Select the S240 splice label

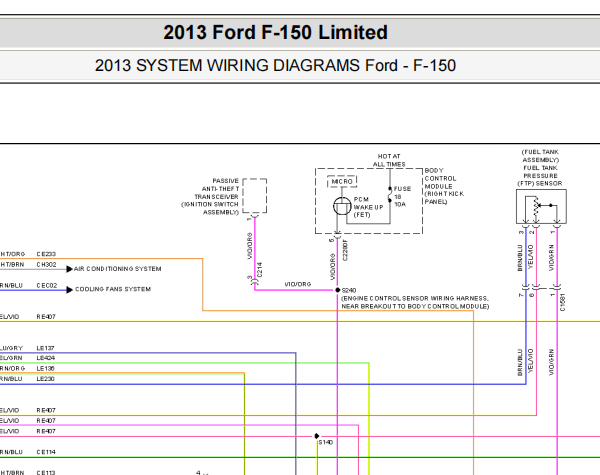click(x=349, y=291)
